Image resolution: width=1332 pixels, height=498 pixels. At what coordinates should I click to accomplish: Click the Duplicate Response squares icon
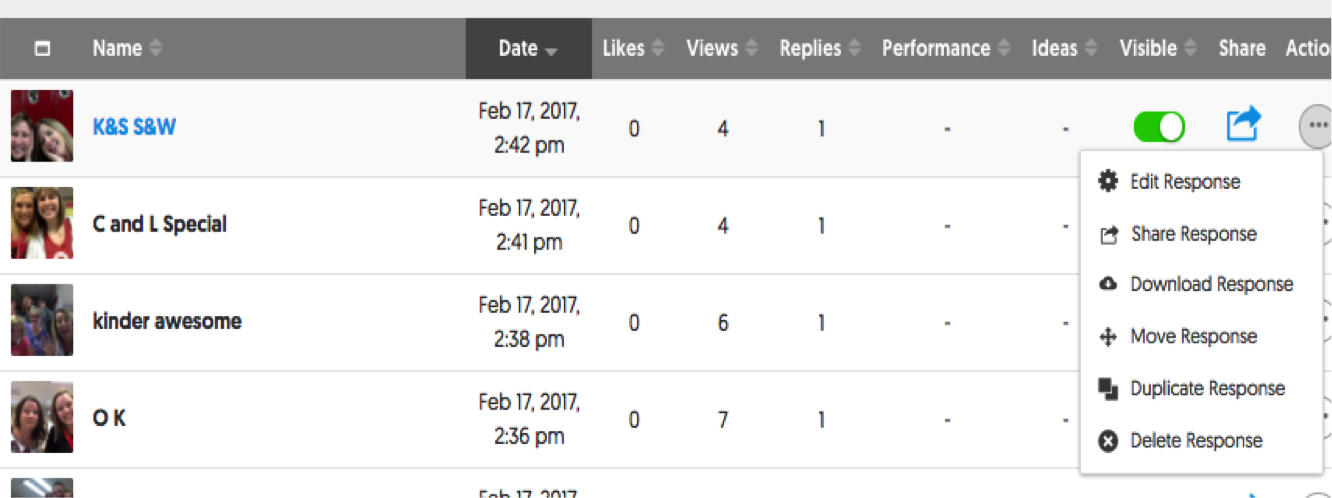click(1107, 389)
